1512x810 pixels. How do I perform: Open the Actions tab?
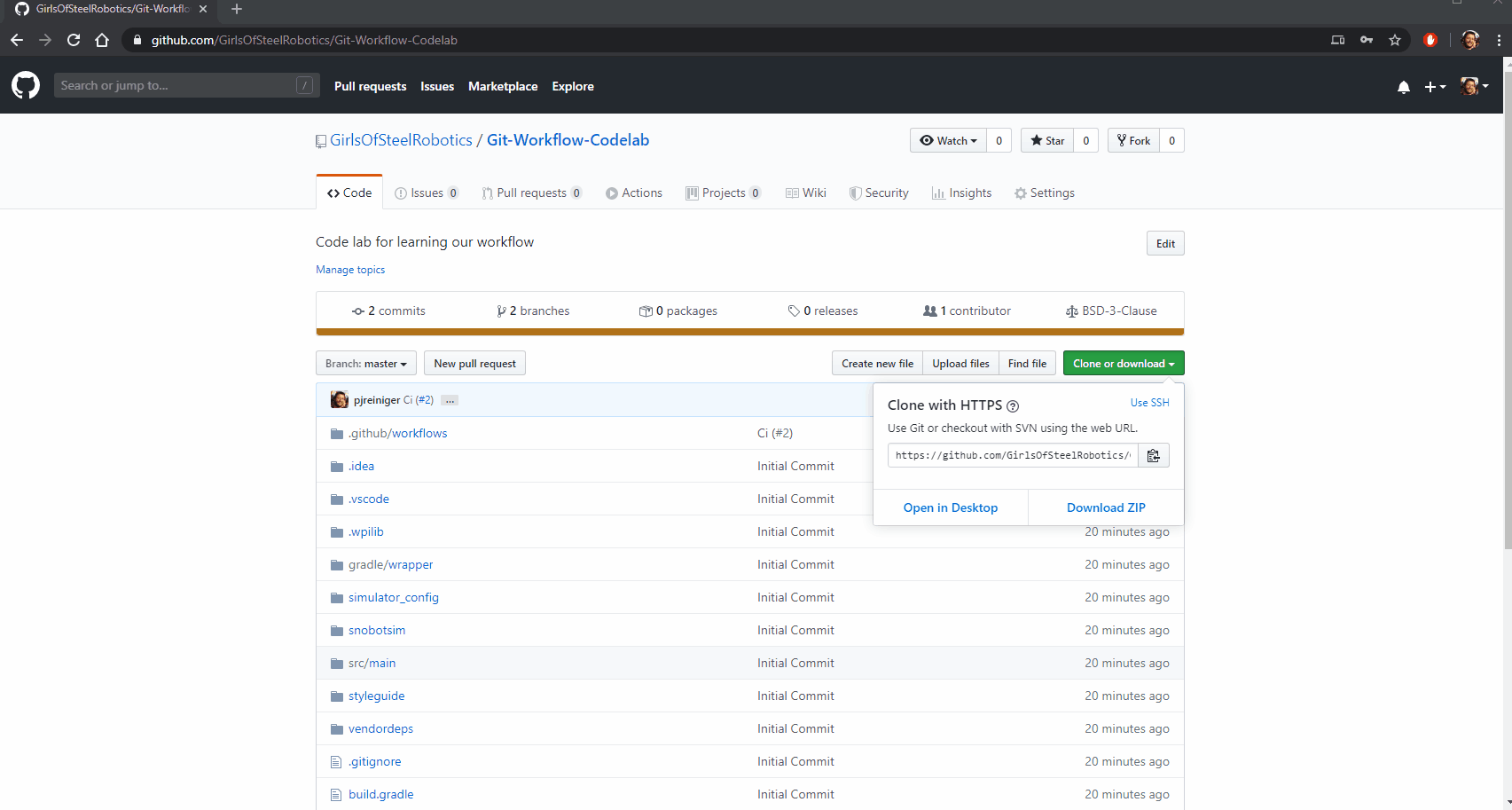tap(634, 193)
